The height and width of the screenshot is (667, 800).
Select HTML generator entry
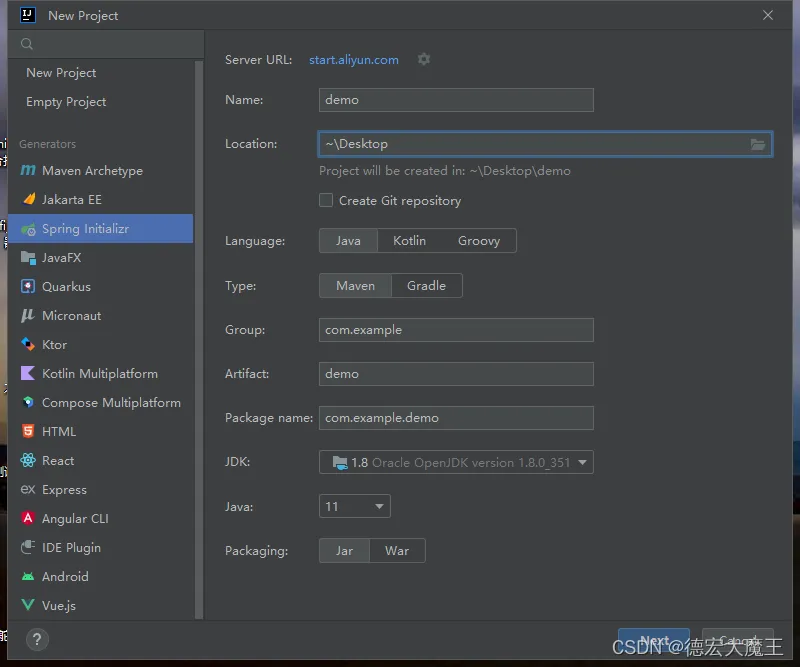(101, 432)
